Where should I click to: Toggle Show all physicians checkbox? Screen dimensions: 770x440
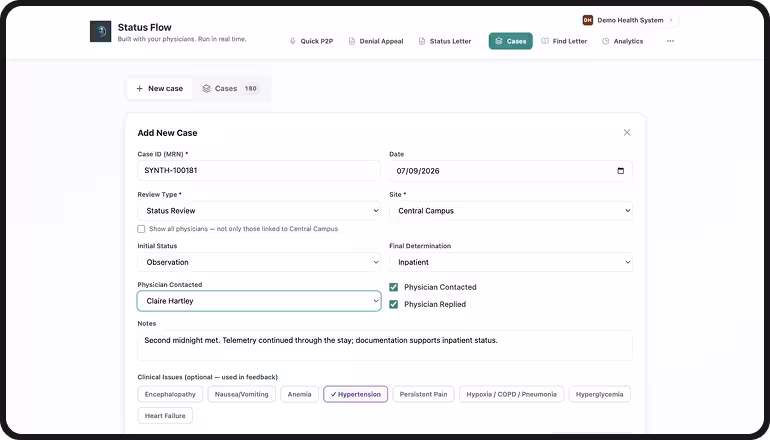tap(141, 229)
